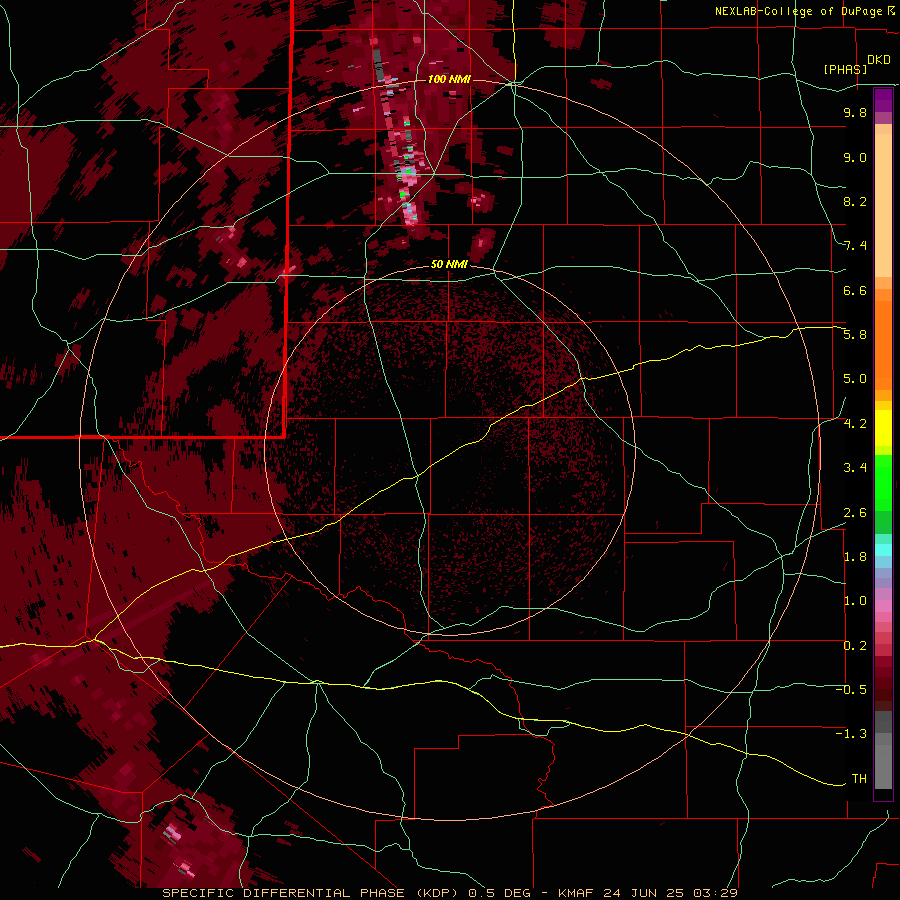900x900 pixels.
Task: Click the [PHAS] units label
Action: tap(845, 69)
